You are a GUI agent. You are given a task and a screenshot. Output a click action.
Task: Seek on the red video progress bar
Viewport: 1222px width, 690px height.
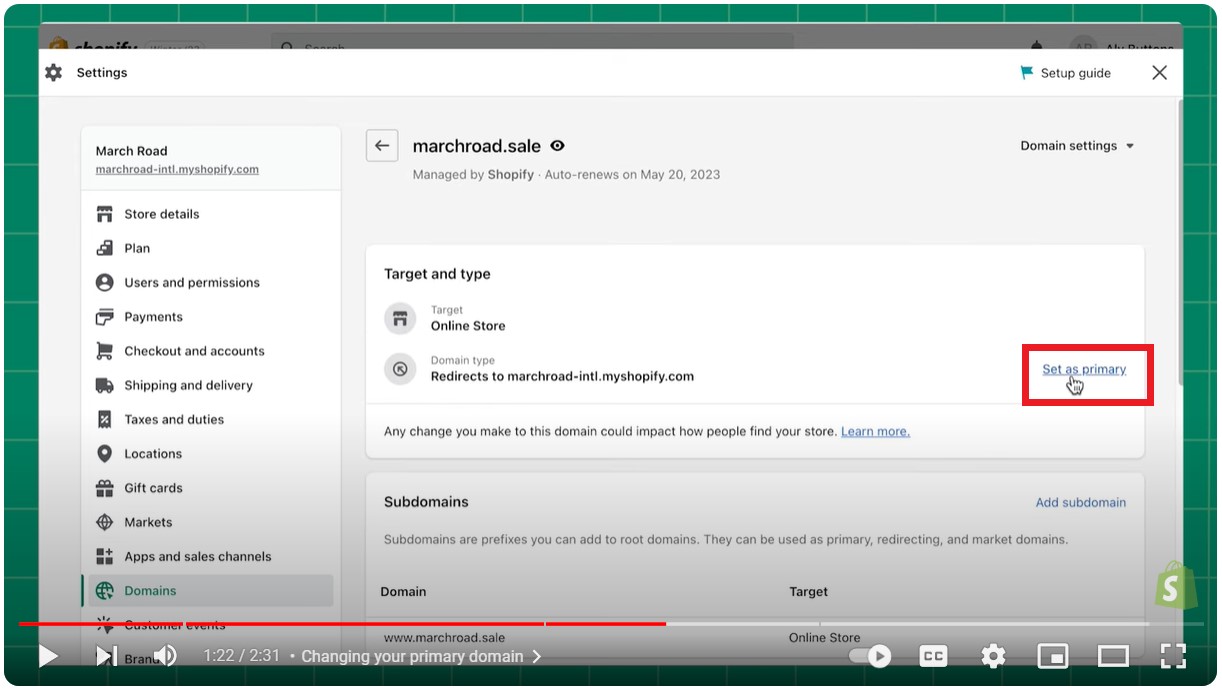click(x=400, y=624)
